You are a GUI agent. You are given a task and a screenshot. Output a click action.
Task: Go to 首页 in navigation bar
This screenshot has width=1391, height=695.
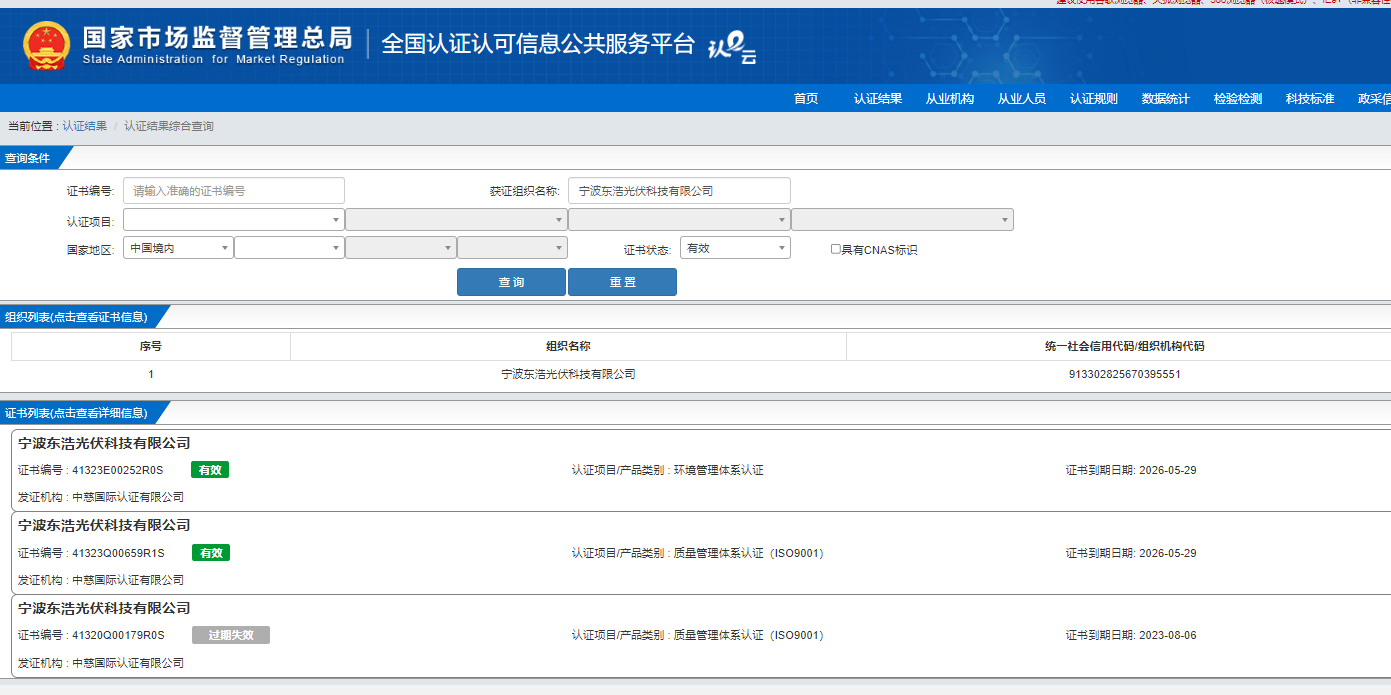806,98
